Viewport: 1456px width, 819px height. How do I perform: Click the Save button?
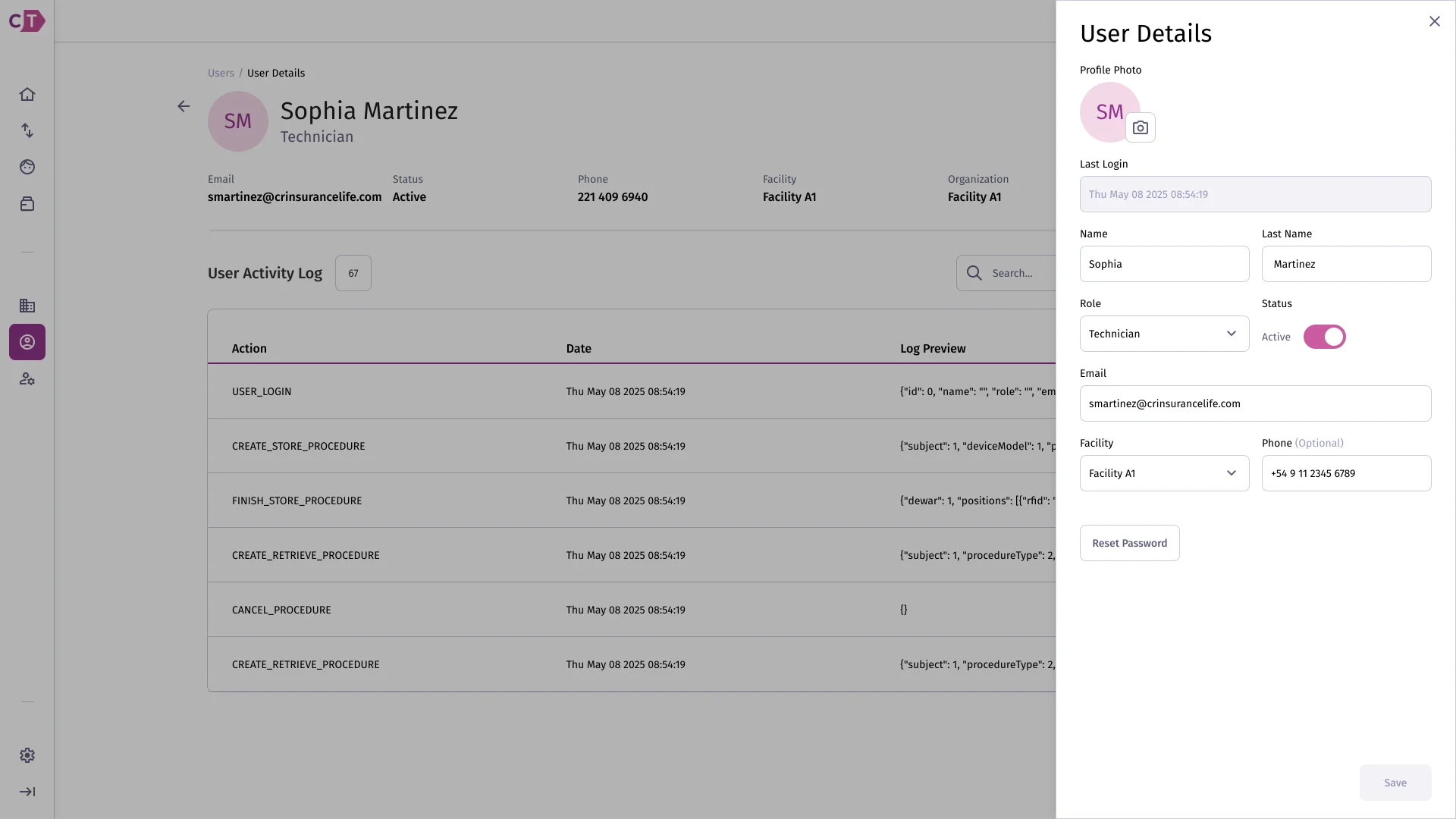[1395, 783]
